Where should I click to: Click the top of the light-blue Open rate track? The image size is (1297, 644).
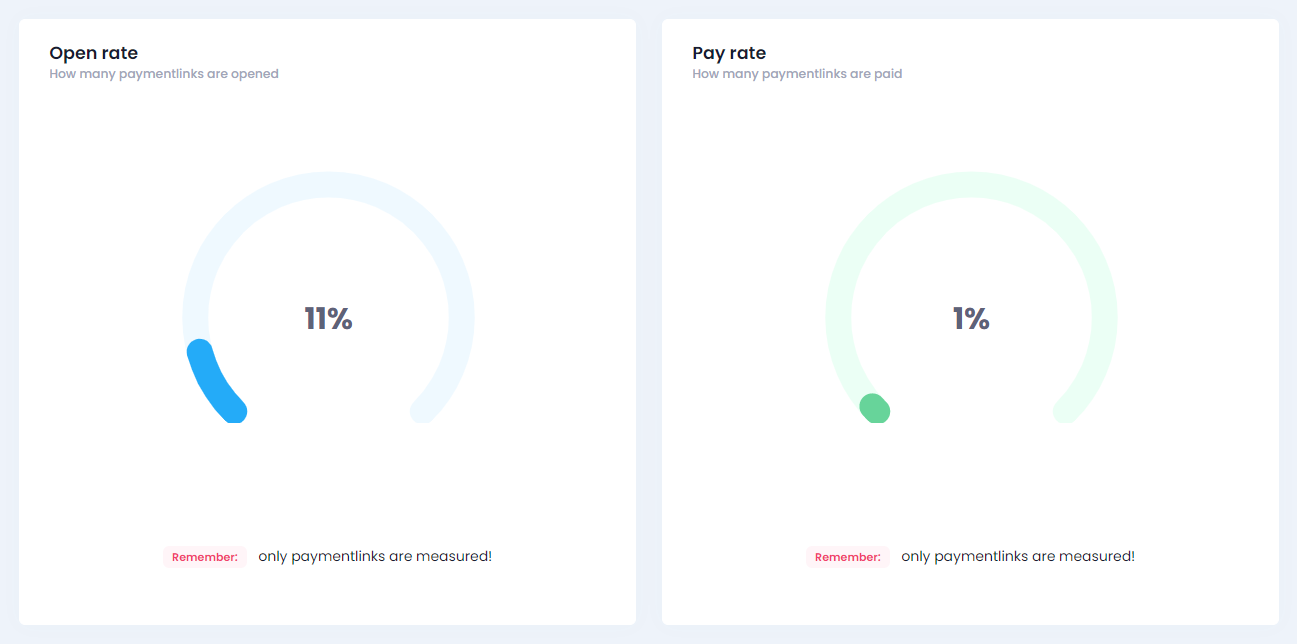[328, 185]
